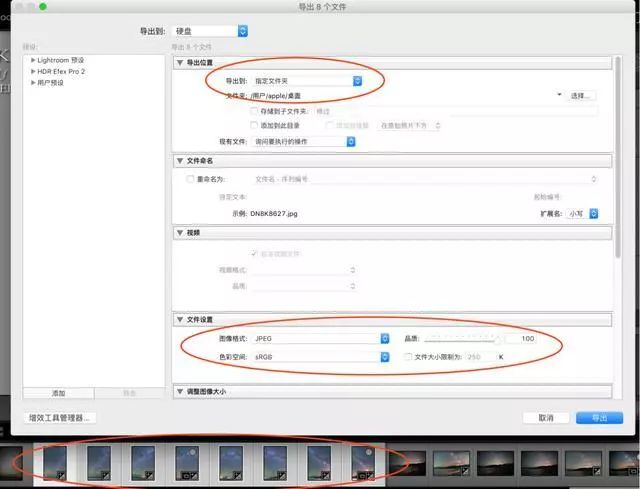This screenshot has width=640, height=489.
Task: Enable the 添加到此目录 checkbox
Action: [254, 125]
